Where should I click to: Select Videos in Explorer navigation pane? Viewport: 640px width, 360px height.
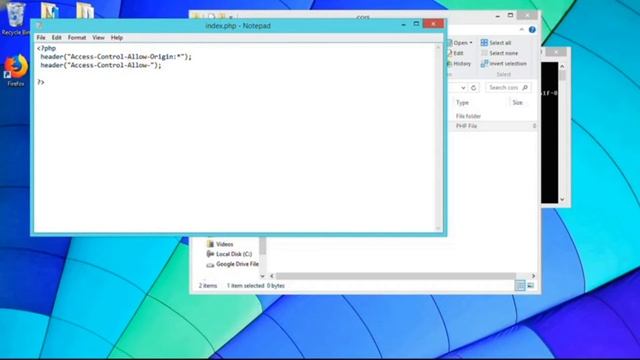[224, 244]
